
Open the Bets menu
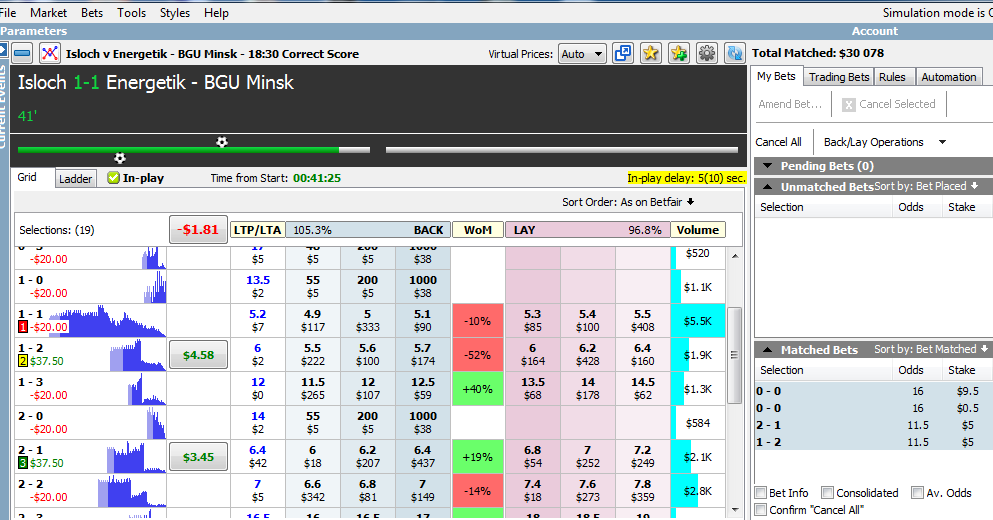[x=92, y=13]
